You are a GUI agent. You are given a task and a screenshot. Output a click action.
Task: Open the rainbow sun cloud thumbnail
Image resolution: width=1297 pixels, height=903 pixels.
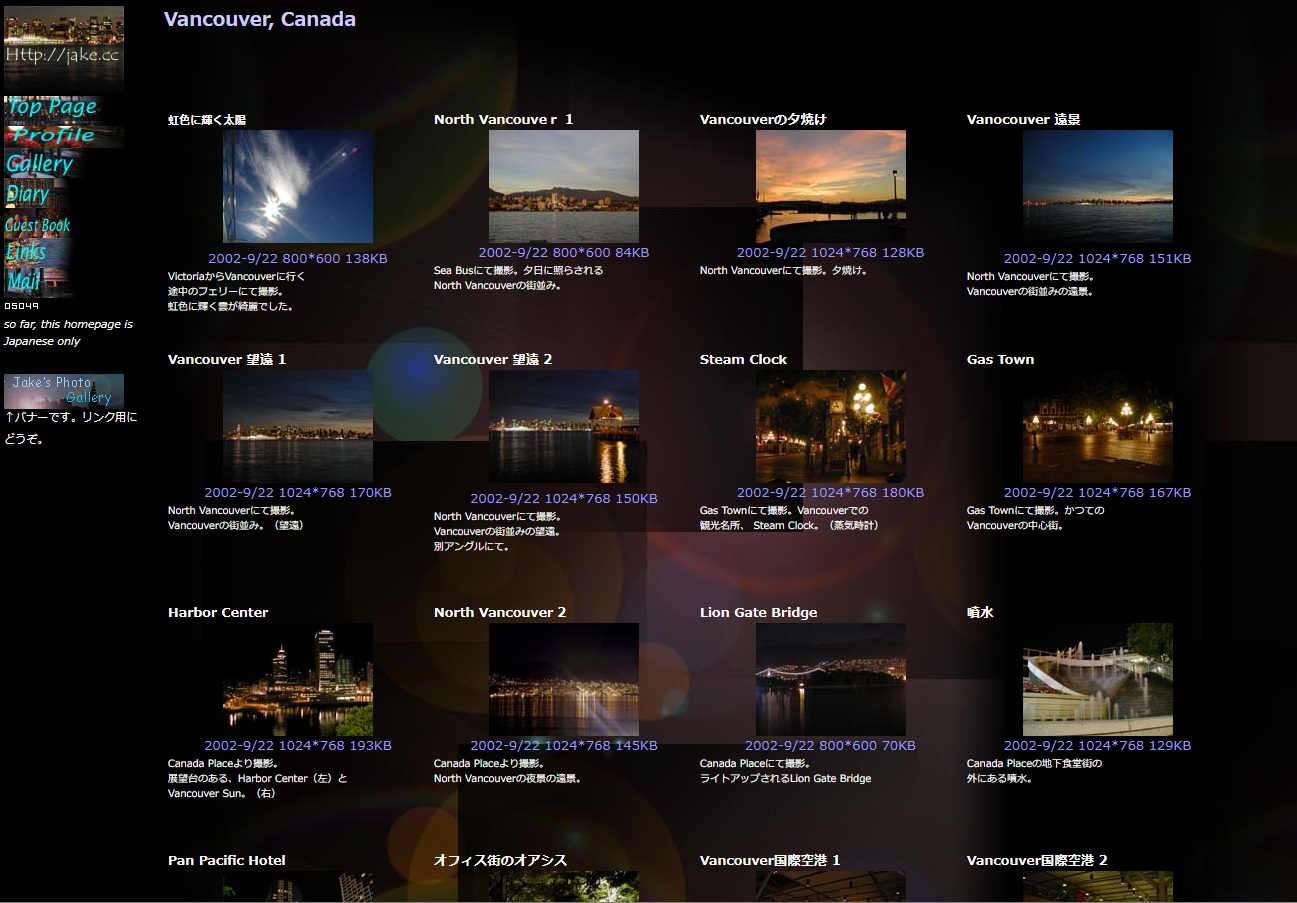point(298,186)
